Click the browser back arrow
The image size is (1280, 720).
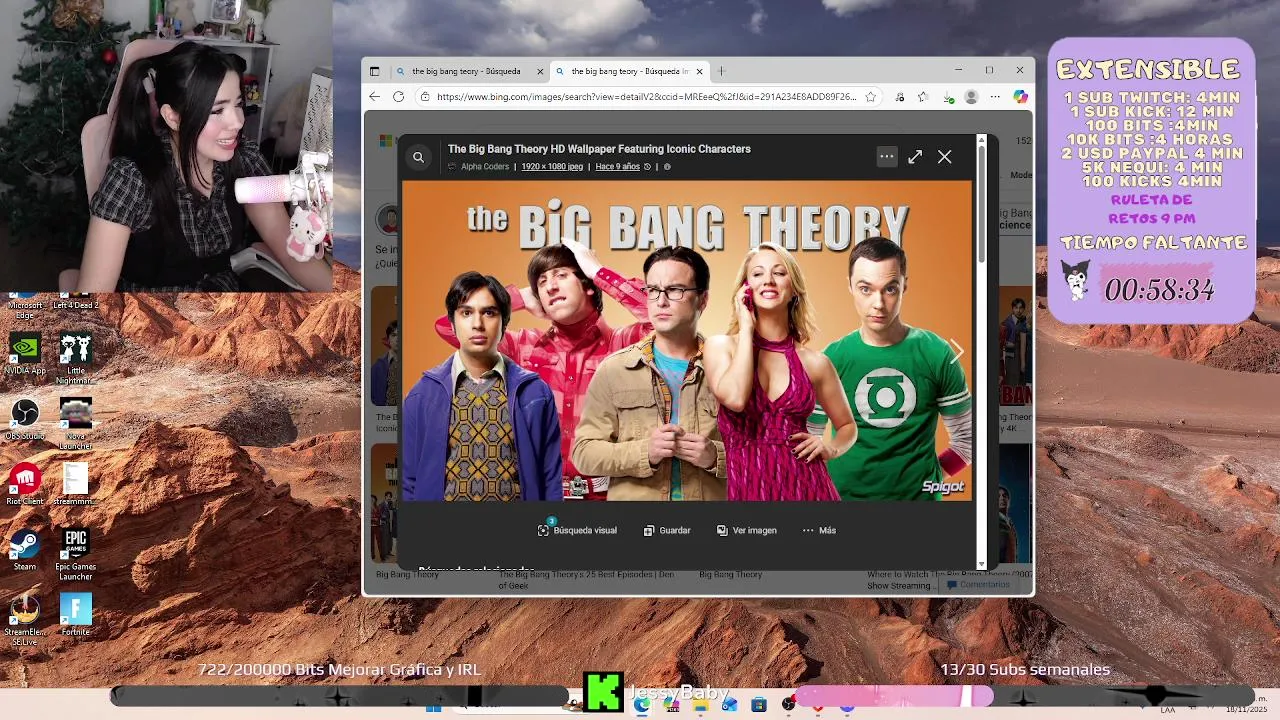(x=374, y=97)
